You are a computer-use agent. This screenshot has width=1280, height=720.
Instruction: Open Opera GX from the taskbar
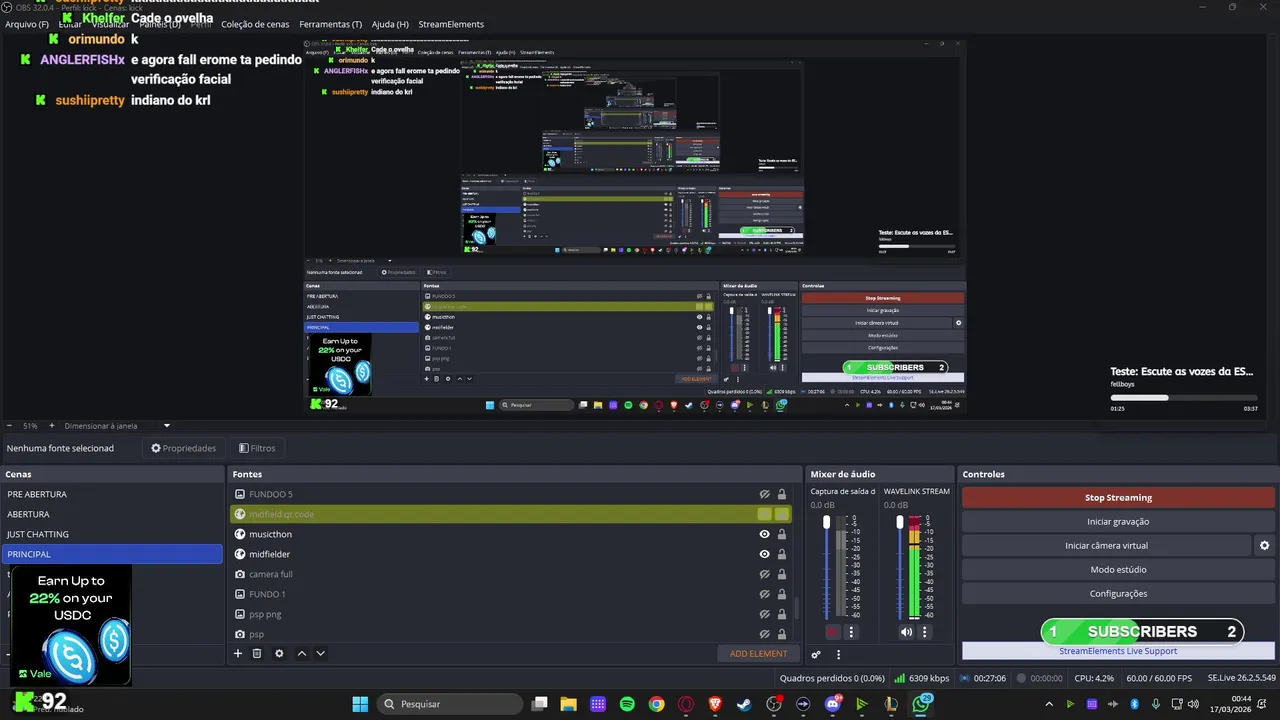pos(686,704)
